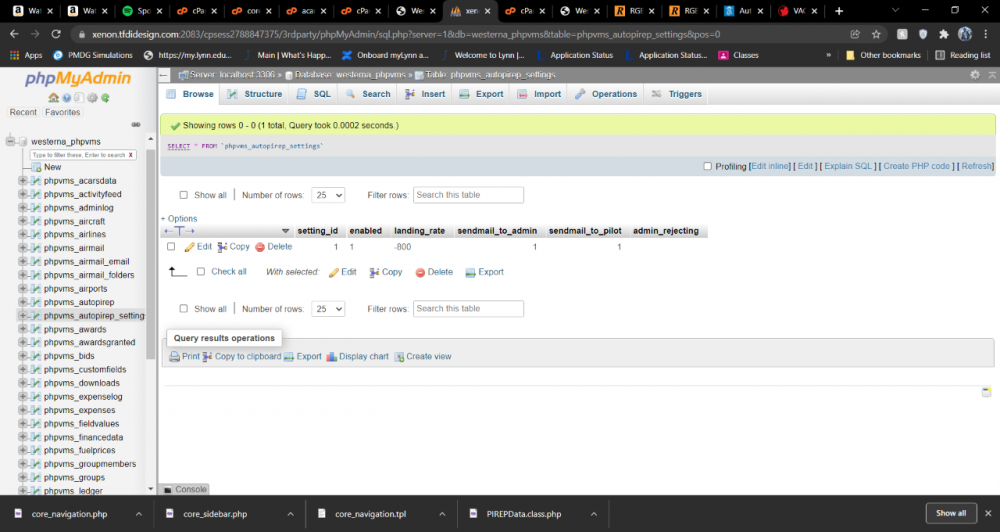This screenshot has width=1000, height=532.
Task: Click the red Delete icon in the data row
Action: 260,247
